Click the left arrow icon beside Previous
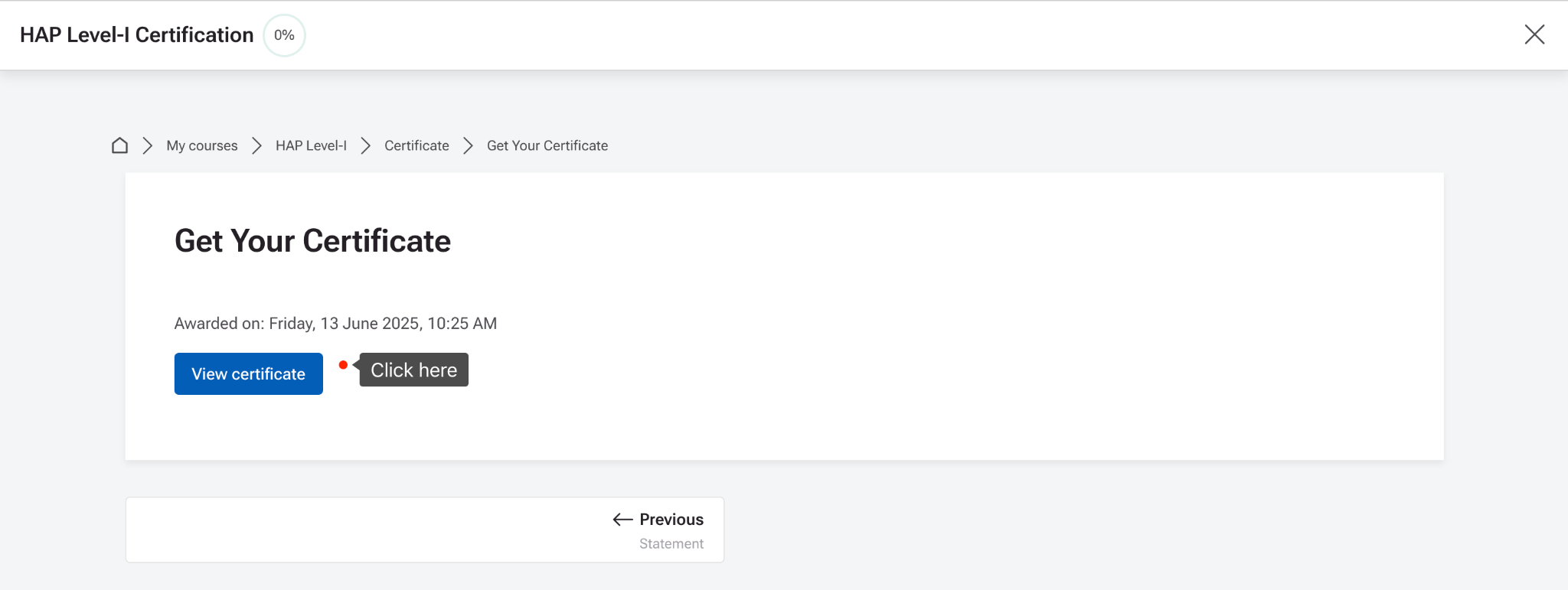This screenshot has height=590, width=1568. point(622,520)
